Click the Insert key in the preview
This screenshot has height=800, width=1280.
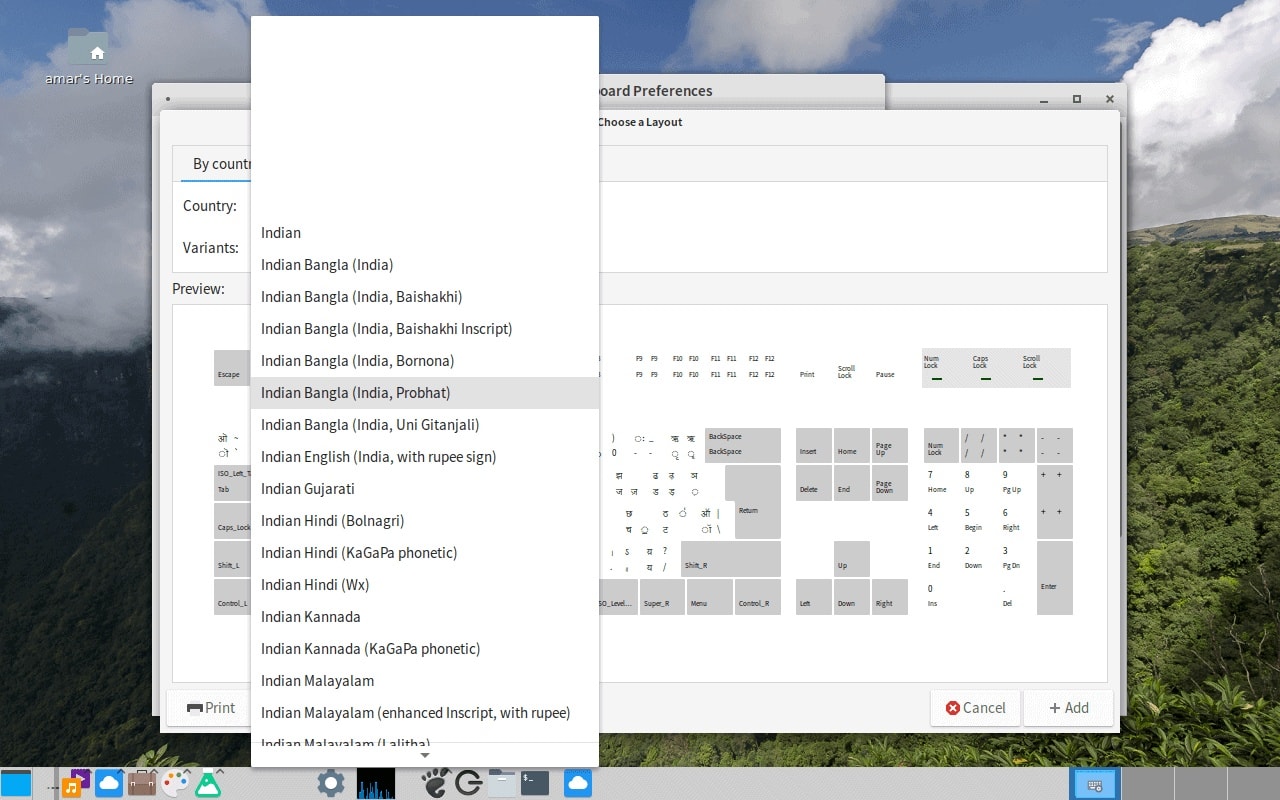[814, 445]
